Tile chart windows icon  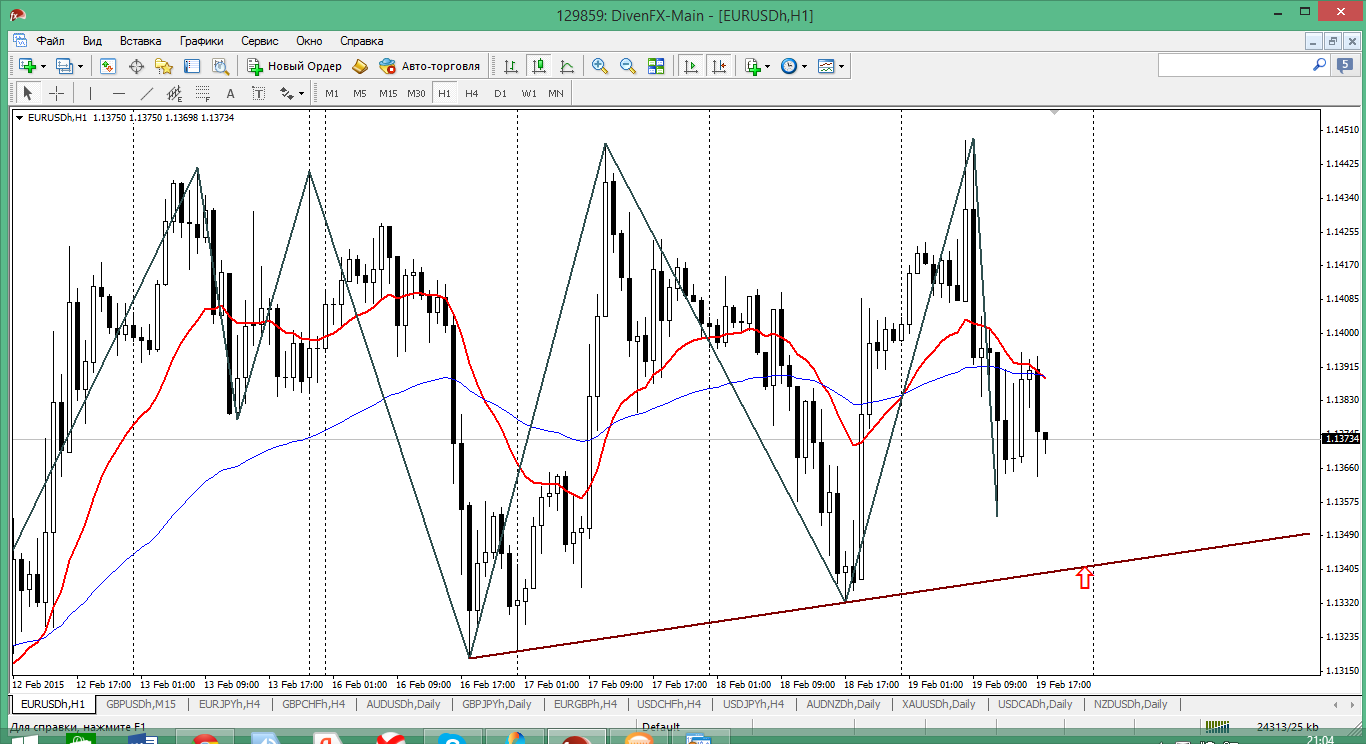[656, 66]
